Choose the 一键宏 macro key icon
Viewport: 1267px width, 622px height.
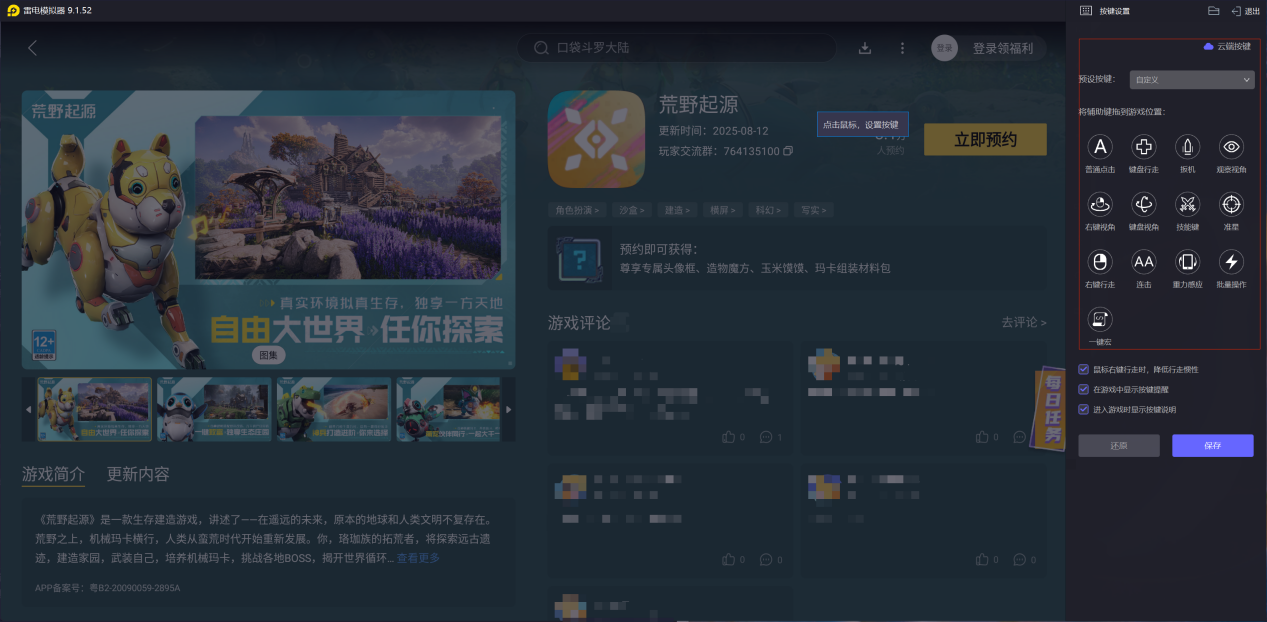(x=1100, y=318)
